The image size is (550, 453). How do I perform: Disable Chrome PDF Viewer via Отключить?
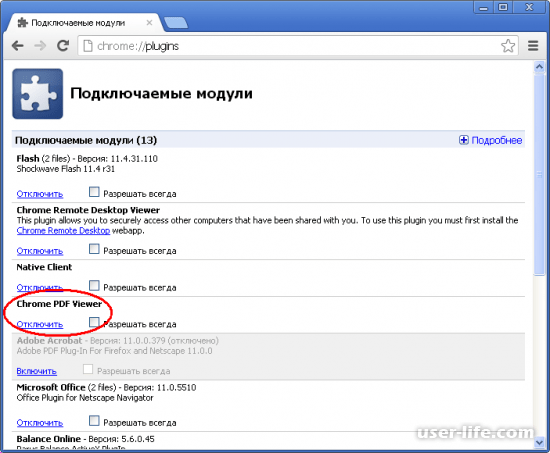coord(40,324)
